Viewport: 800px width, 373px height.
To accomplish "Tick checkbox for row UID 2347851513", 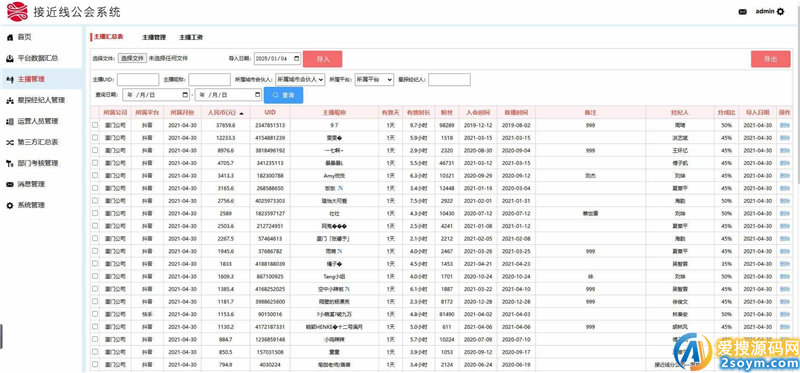I will point(95,125).
